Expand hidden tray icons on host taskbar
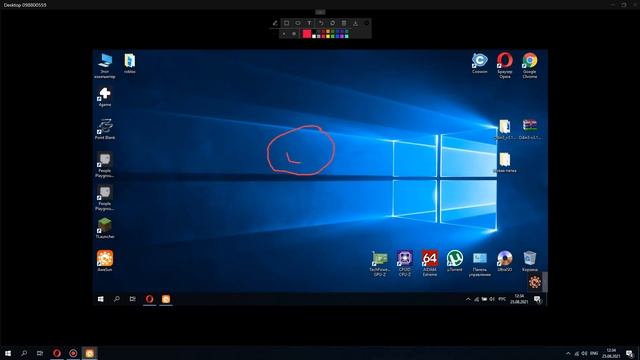Viewport: 640px width, 360px height. pos(569,353)
